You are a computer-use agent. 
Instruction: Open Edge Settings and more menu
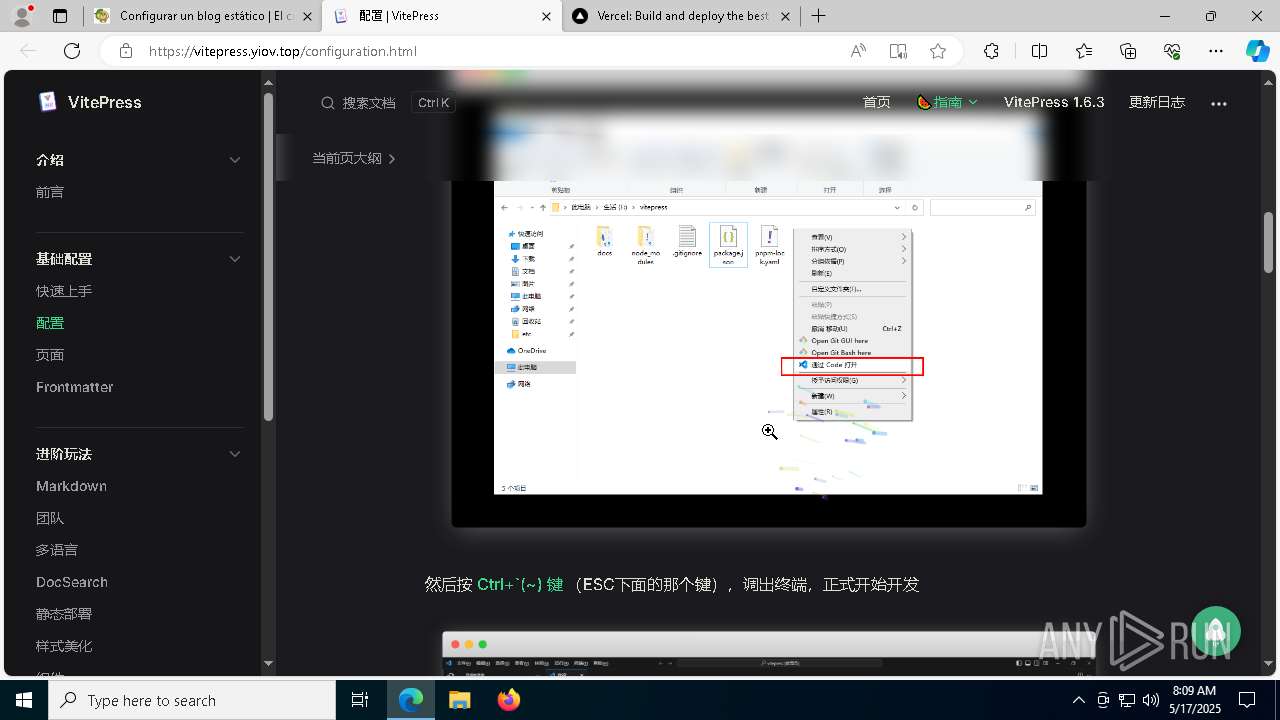click(x=1216, y=51)
